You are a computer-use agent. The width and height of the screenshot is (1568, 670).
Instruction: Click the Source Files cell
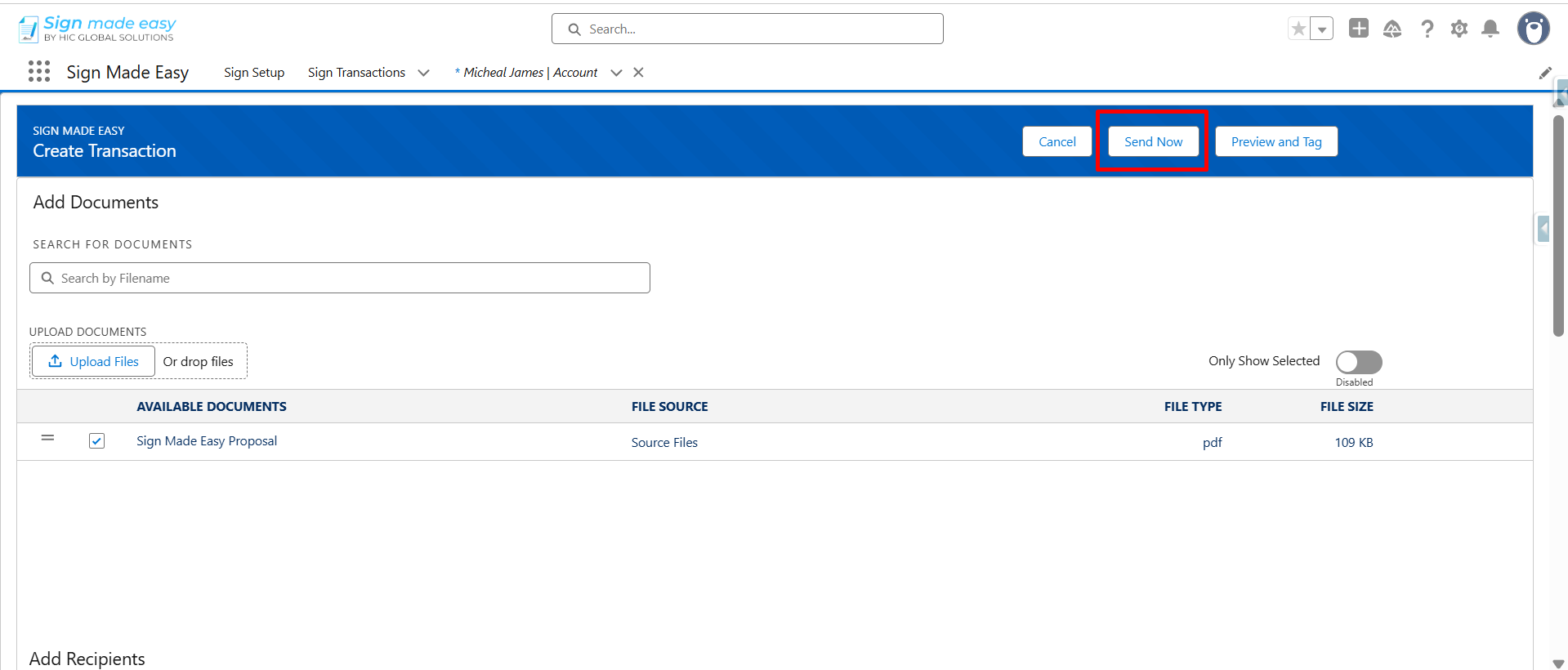[x=664, y=442]
